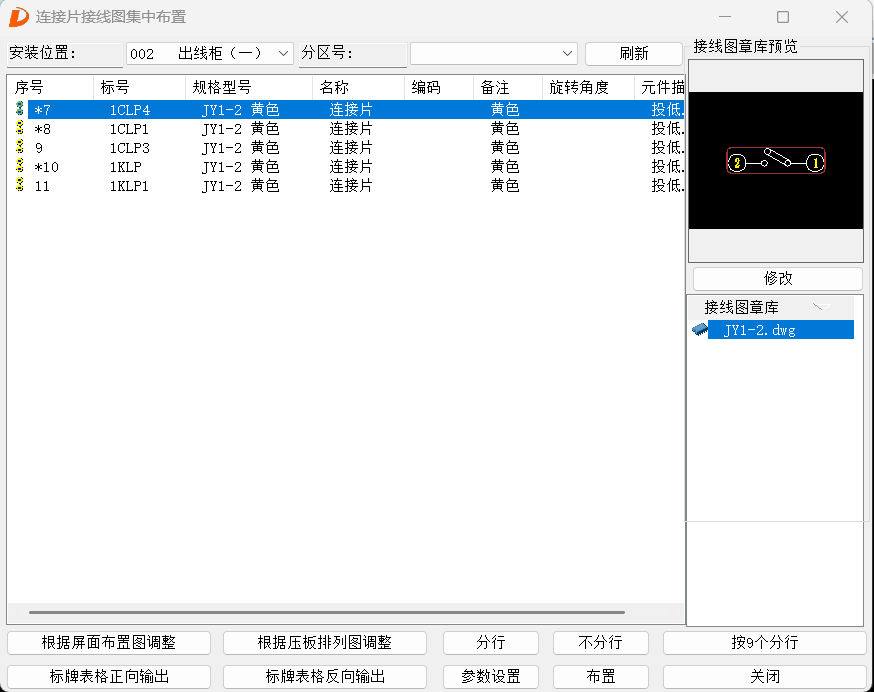
Task: Click the connector icon in row 11
Action: [x=20, y=185]
